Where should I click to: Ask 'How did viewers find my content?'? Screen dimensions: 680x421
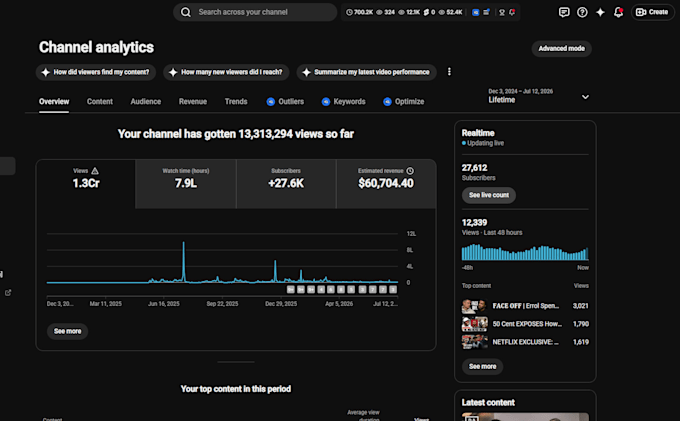click(x=95, y=72)
